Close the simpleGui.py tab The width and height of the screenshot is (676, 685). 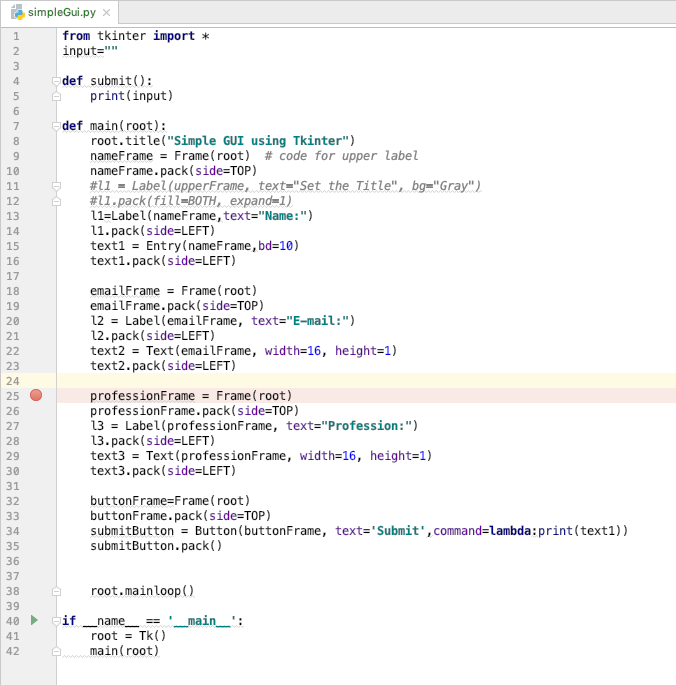[x=106, y=13]
